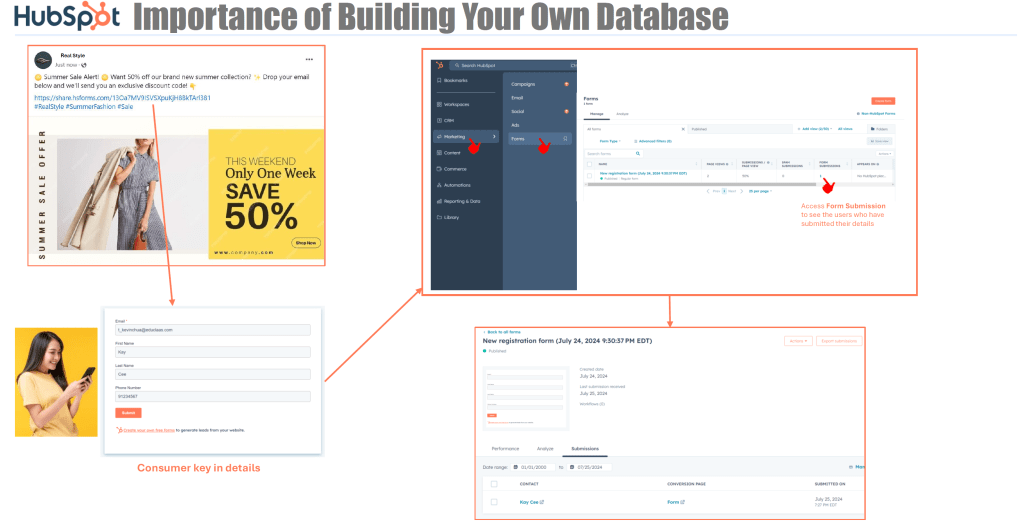This screenshot has height=528, width=1023.
Task: Open the Actions dropdown button
Action: [x=798, y=341]
